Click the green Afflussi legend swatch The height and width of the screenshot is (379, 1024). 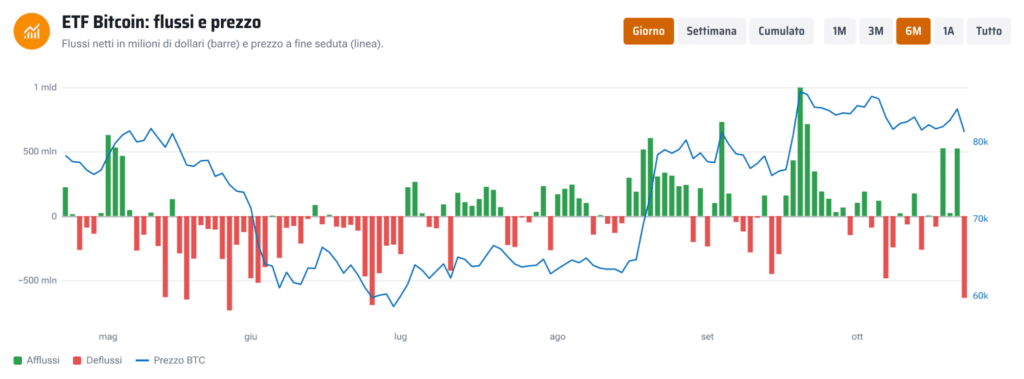[x=18, y=360]
